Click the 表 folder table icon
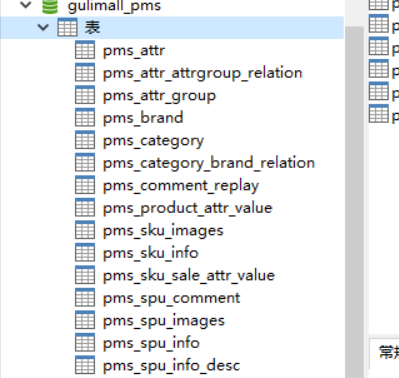The width and height of the screenshot is (399, 378). (x=67, y=27)
